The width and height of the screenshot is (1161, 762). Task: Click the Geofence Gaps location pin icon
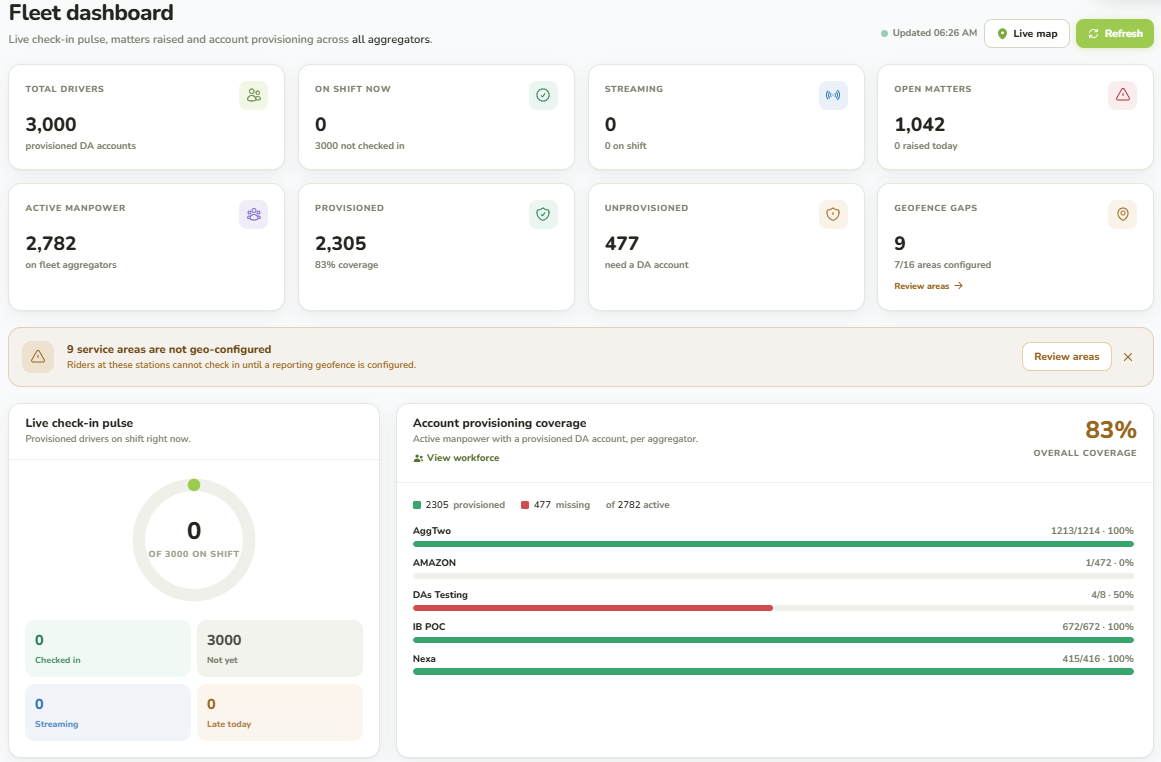point(1122,215)
